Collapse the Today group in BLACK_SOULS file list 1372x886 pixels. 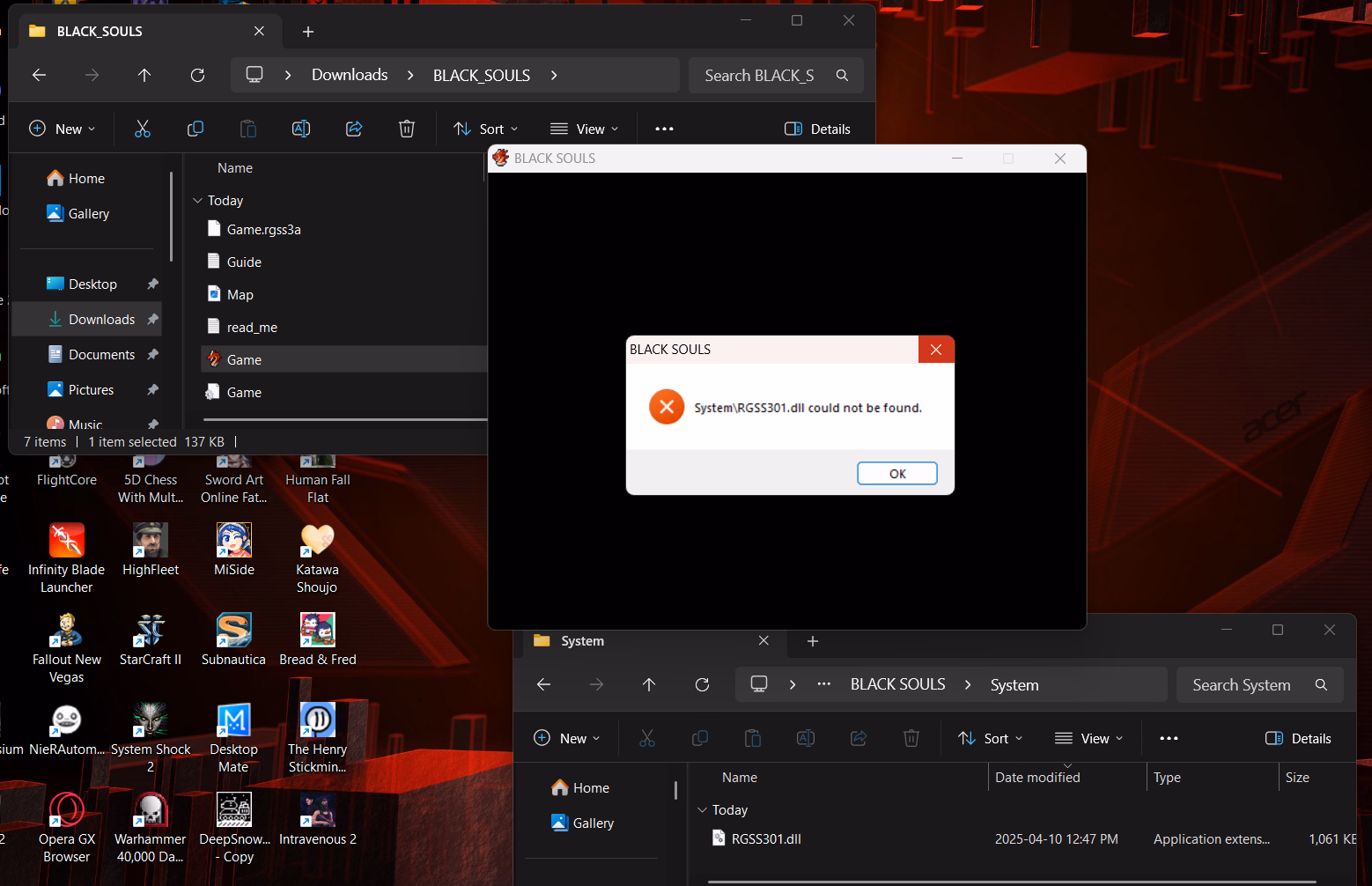(x=197, y=201)
